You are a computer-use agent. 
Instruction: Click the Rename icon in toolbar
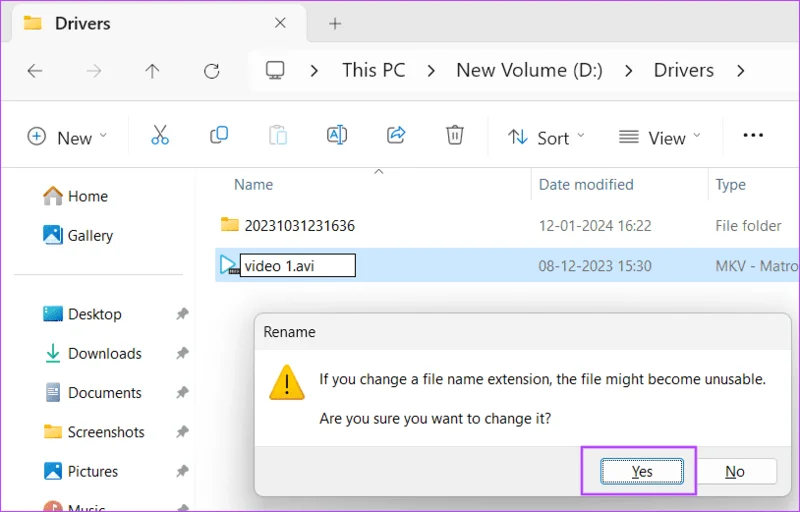337,135
